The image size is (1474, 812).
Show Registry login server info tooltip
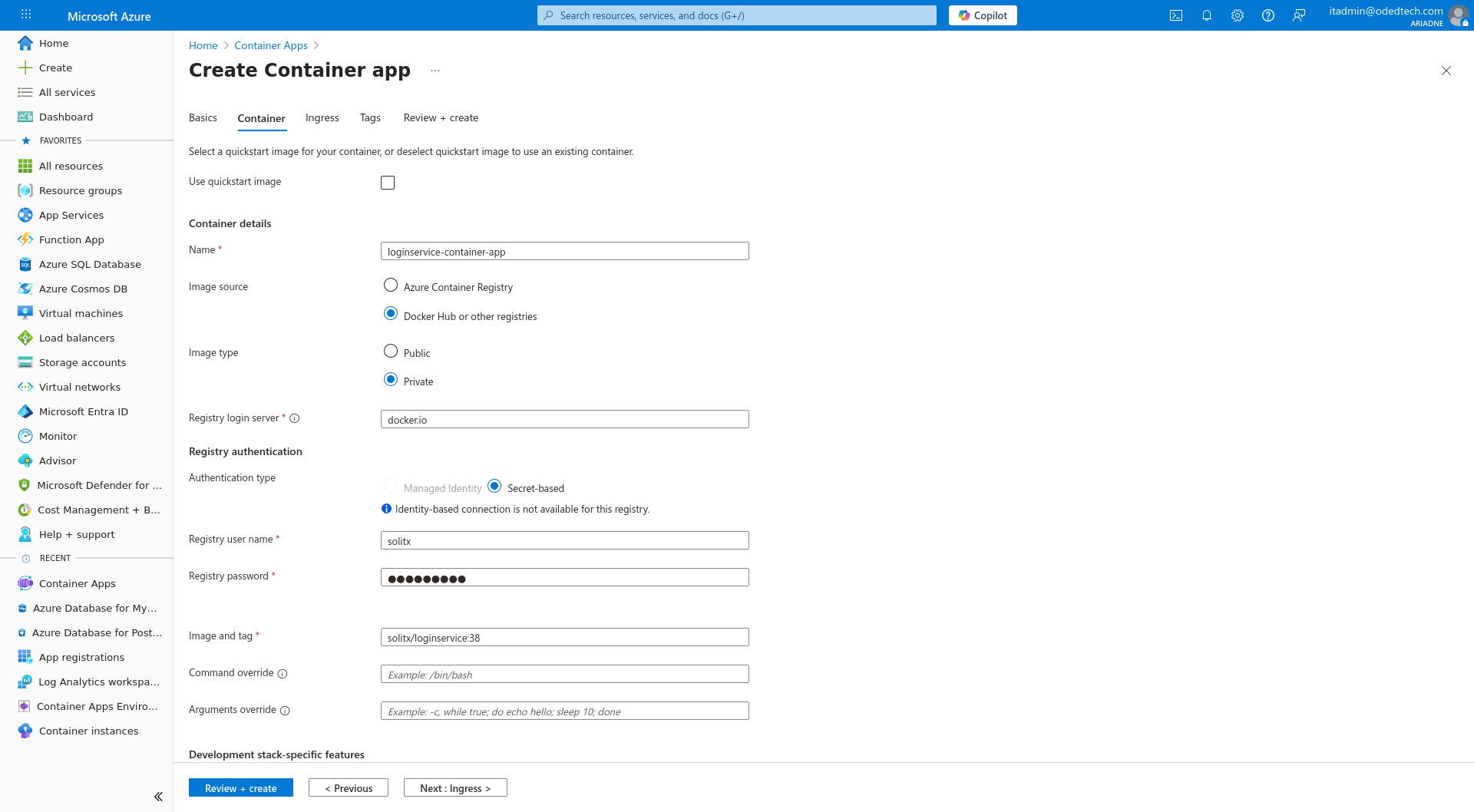(295, 418)
